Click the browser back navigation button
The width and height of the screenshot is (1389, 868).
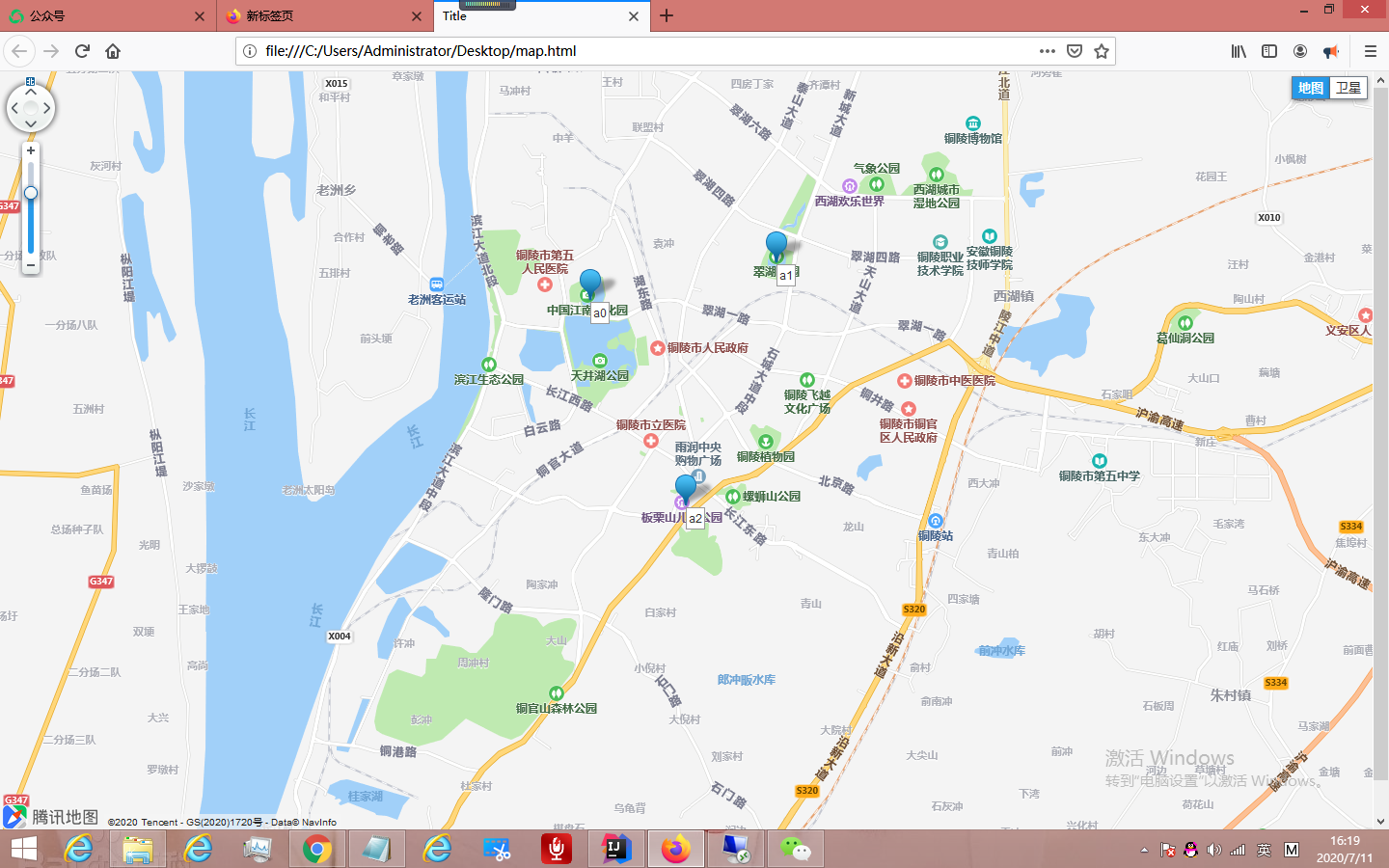(19, 51)
